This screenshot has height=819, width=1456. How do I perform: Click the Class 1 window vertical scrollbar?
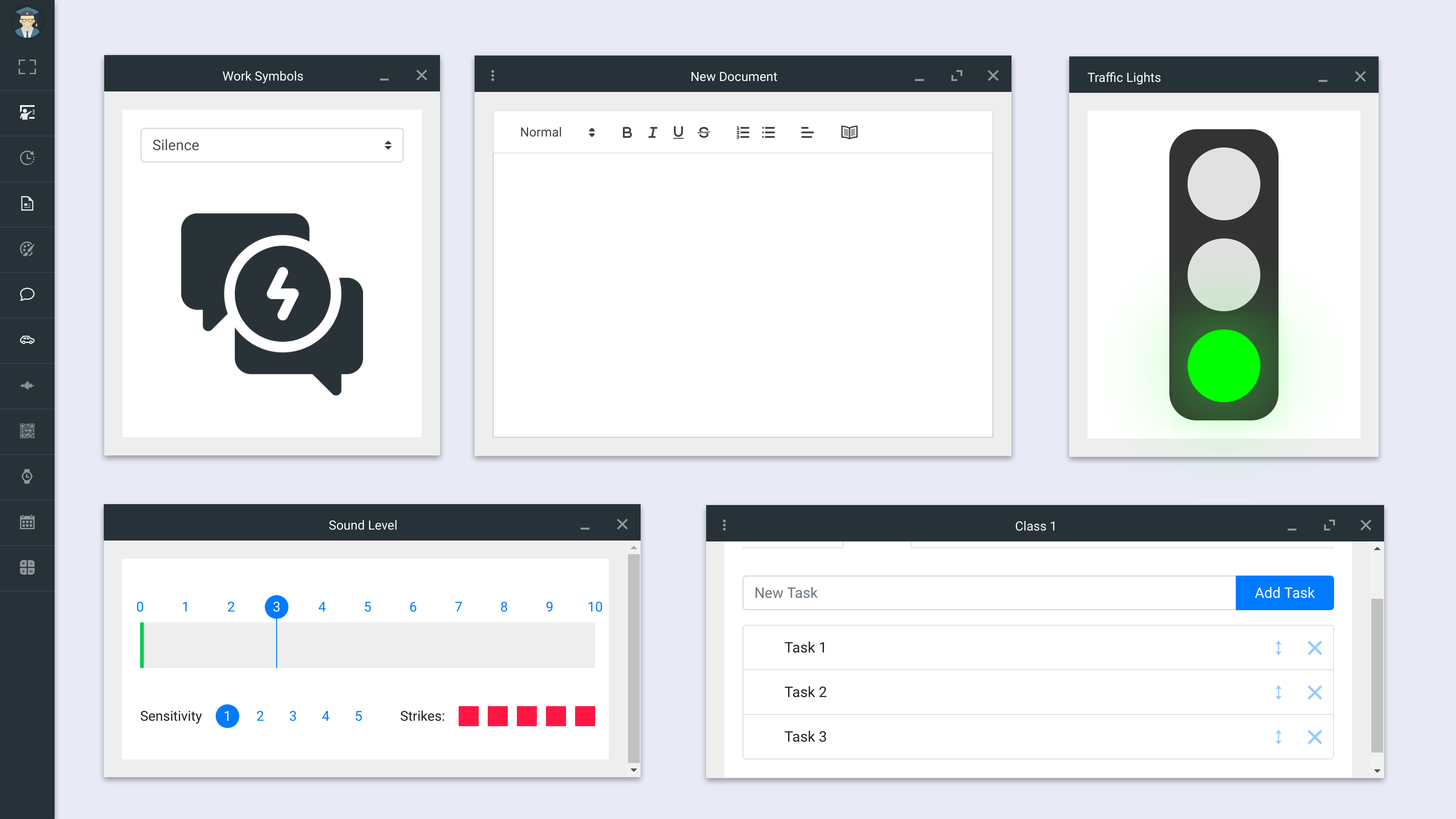1377,675
